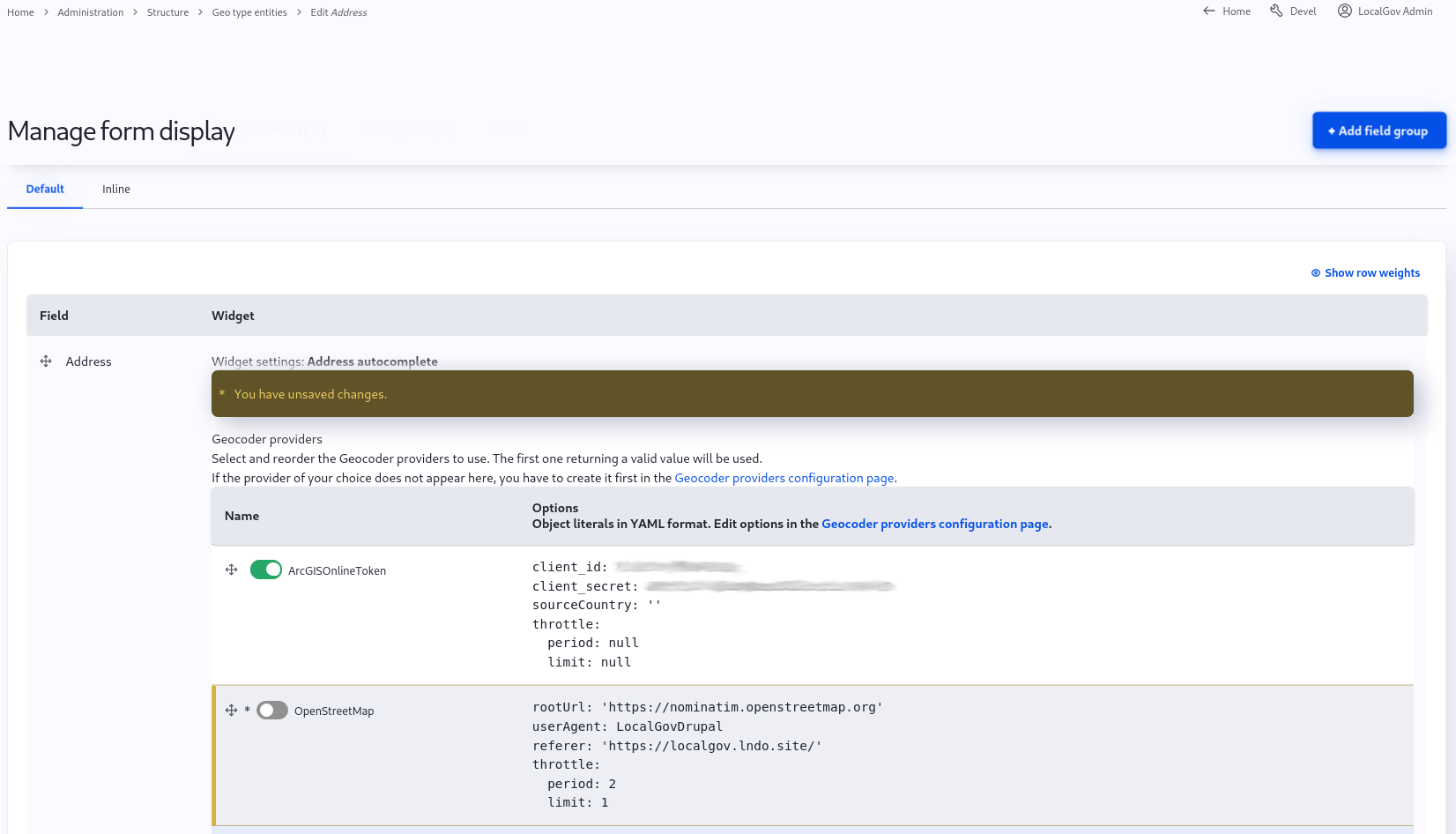This screenshot has width=1456, height=834.
Task: Open the Geo type entities breadcrumb
Action: click(x=249, y=11)
